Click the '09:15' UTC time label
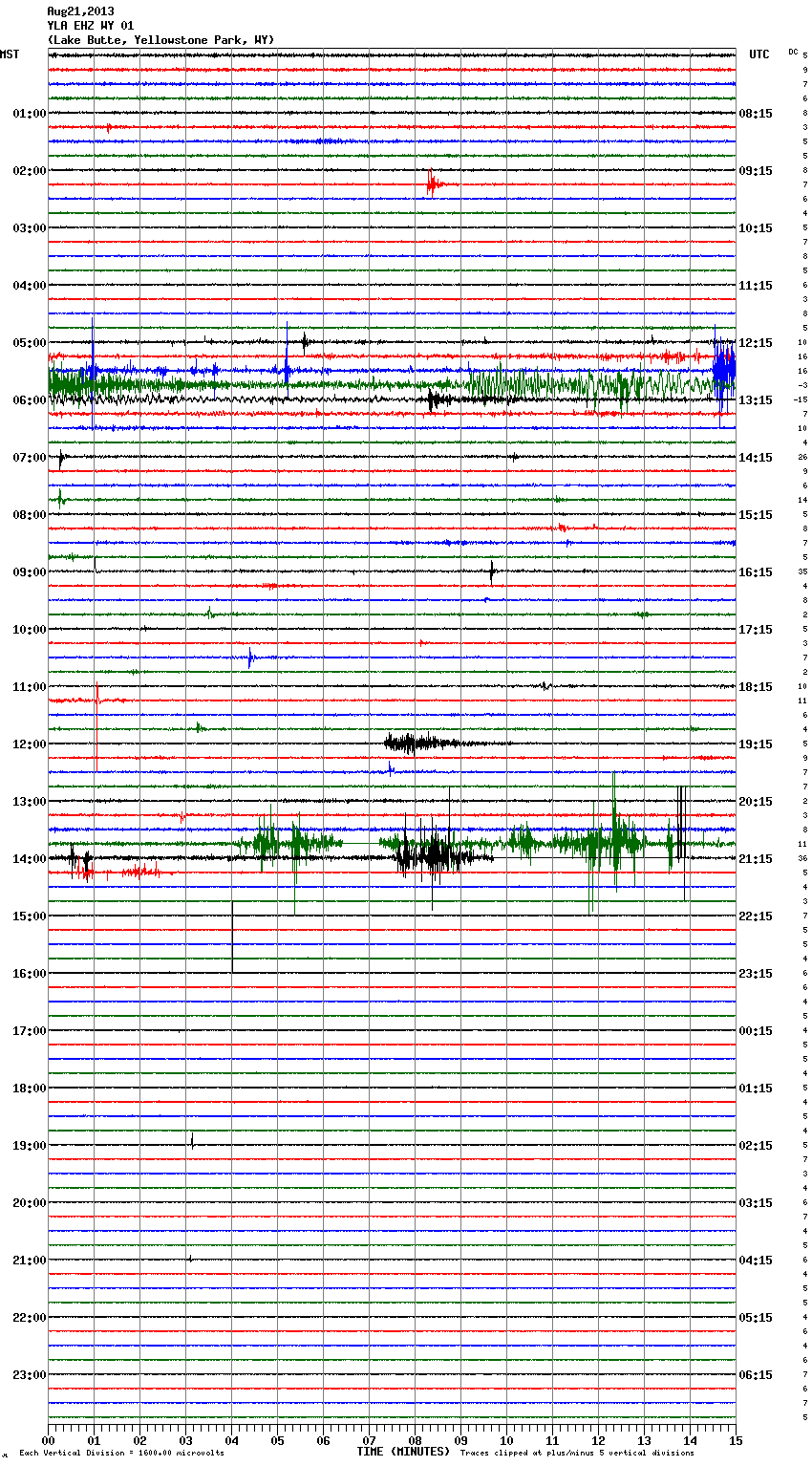 756,171
